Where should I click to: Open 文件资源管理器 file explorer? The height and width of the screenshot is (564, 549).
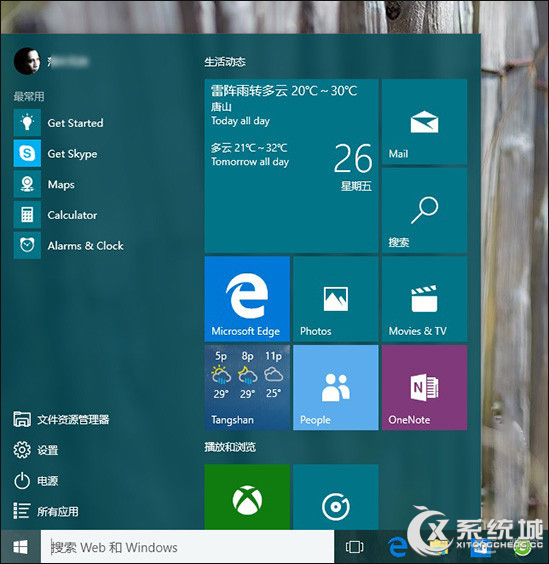[62, 419]
